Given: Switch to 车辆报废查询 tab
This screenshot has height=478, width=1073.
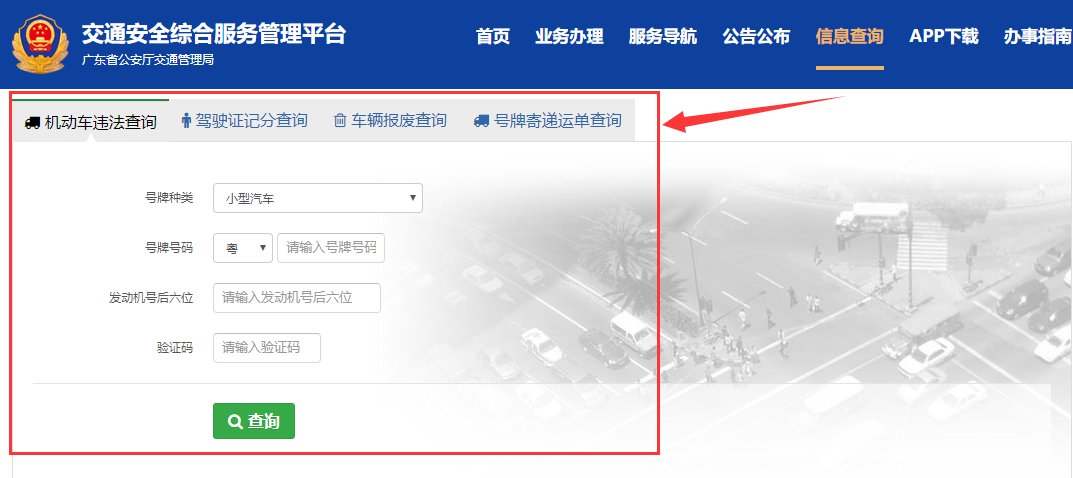Looking at the screenshot, I should point(390,121).
